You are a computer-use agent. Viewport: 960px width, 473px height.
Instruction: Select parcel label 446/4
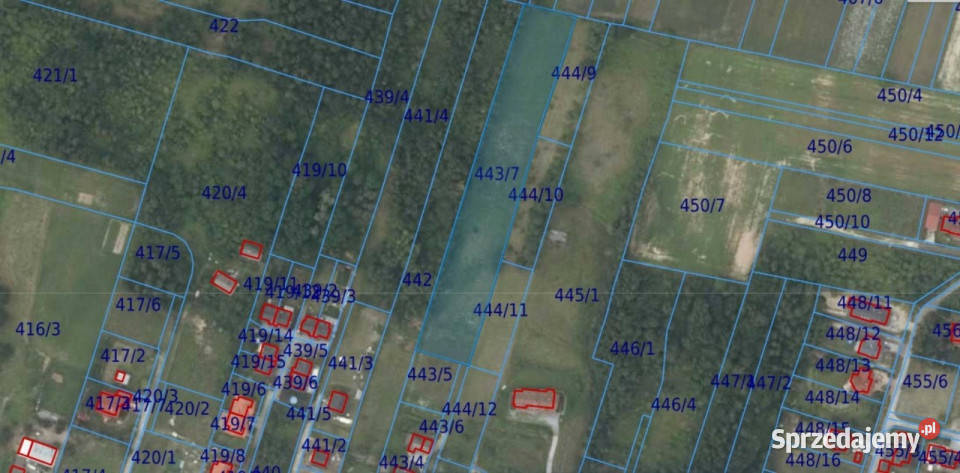tap(673, 404)
